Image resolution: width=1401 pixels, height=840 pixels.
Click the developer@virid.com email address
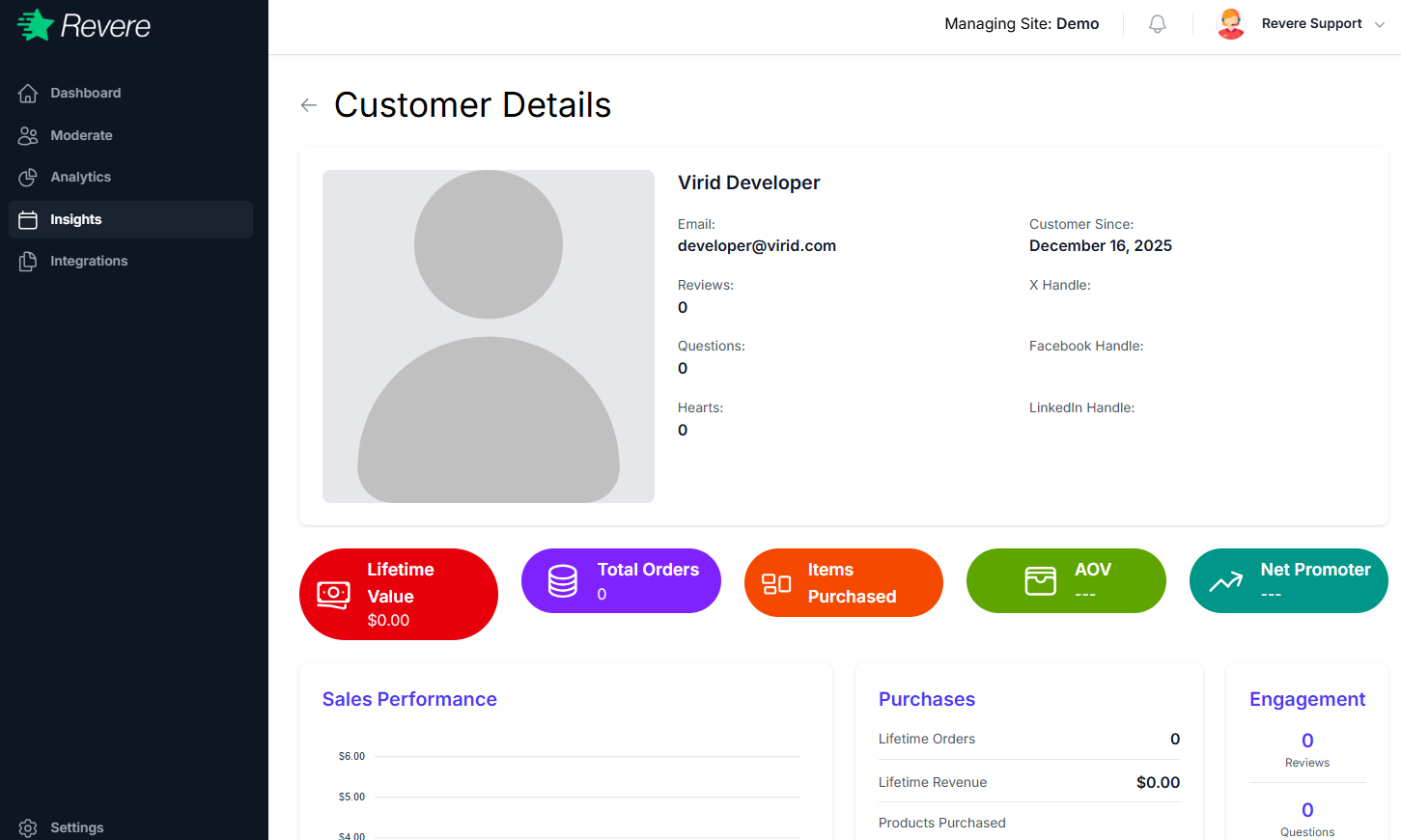pos(757,245)
